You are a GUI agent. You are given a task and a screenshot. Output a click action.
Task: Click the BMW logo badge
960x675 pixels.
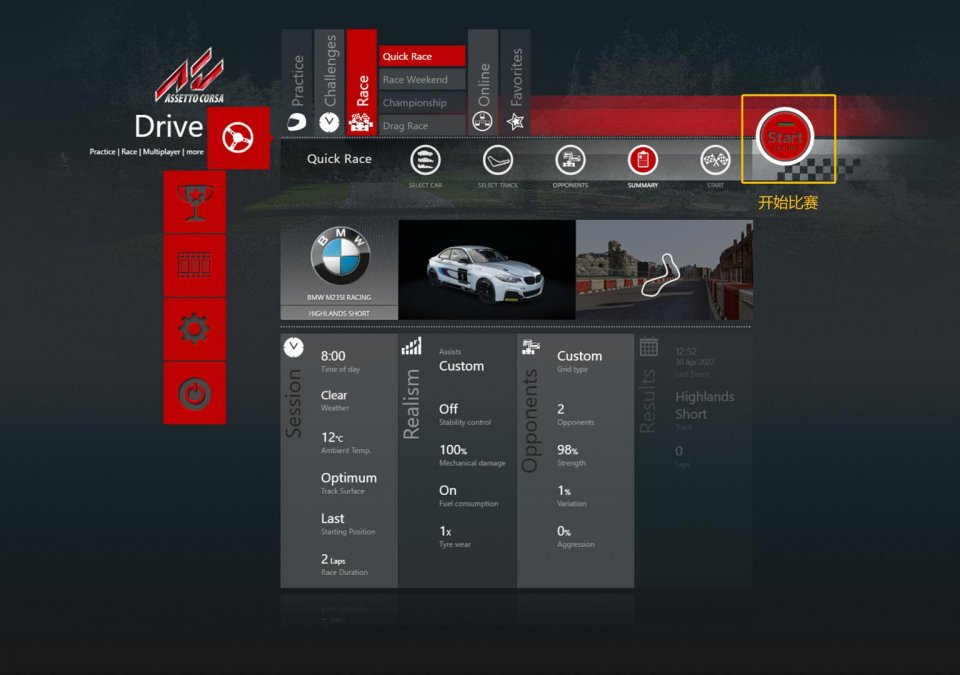(x=340, y=256)
